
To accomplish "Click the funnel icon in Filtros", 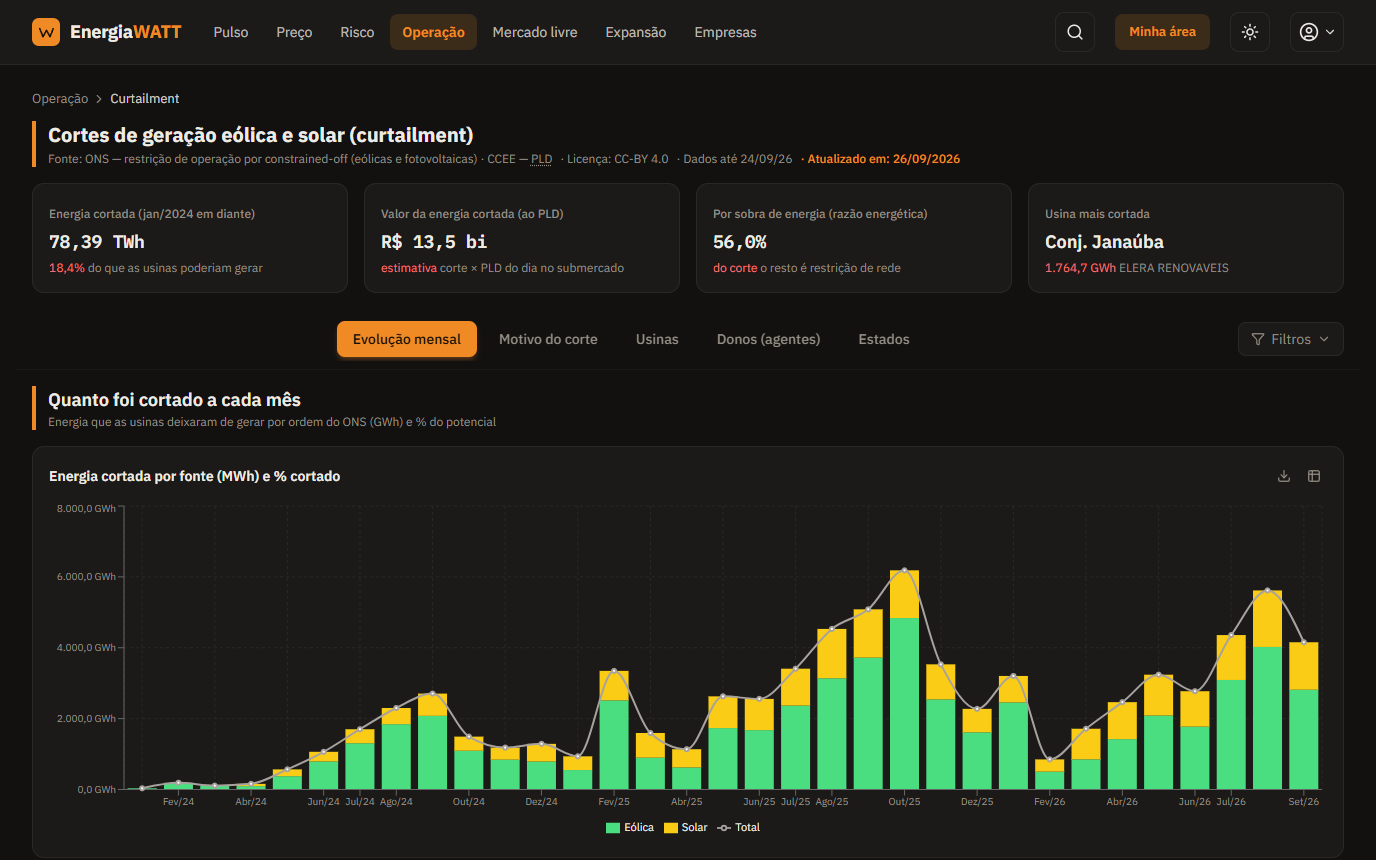I will point(1258,339).
